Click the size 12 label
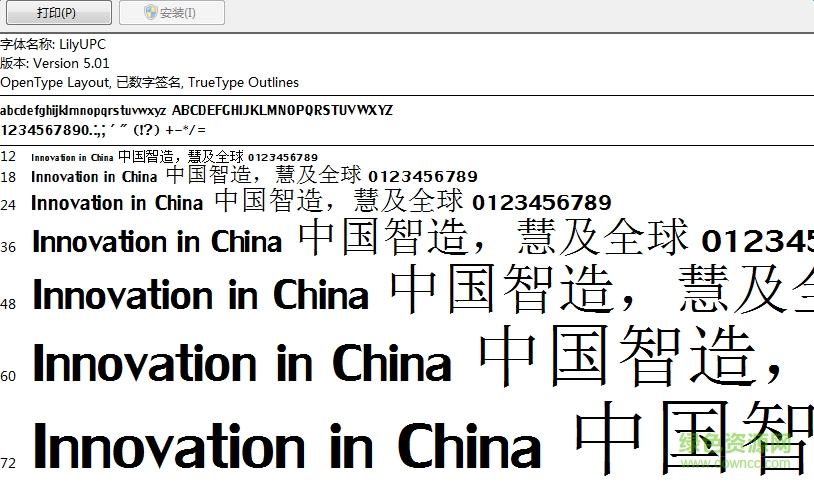814x482 pixels. point(8,157)
